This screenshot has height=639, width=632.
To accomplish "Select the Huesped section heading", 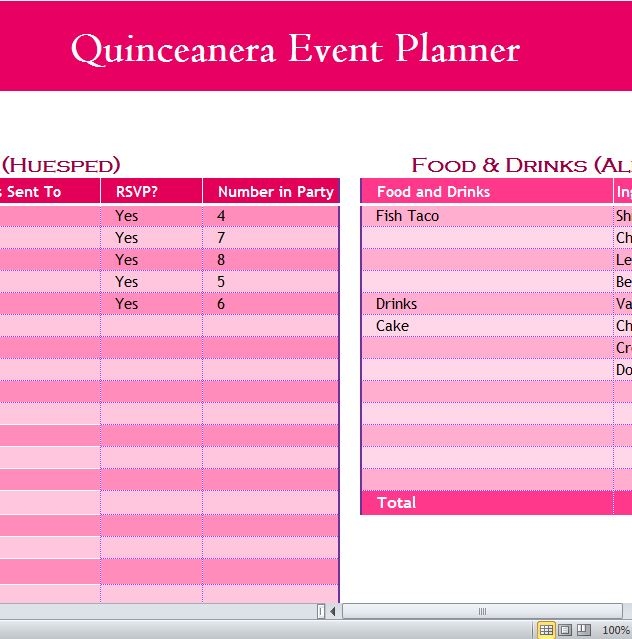I will (x=60, y=165).
